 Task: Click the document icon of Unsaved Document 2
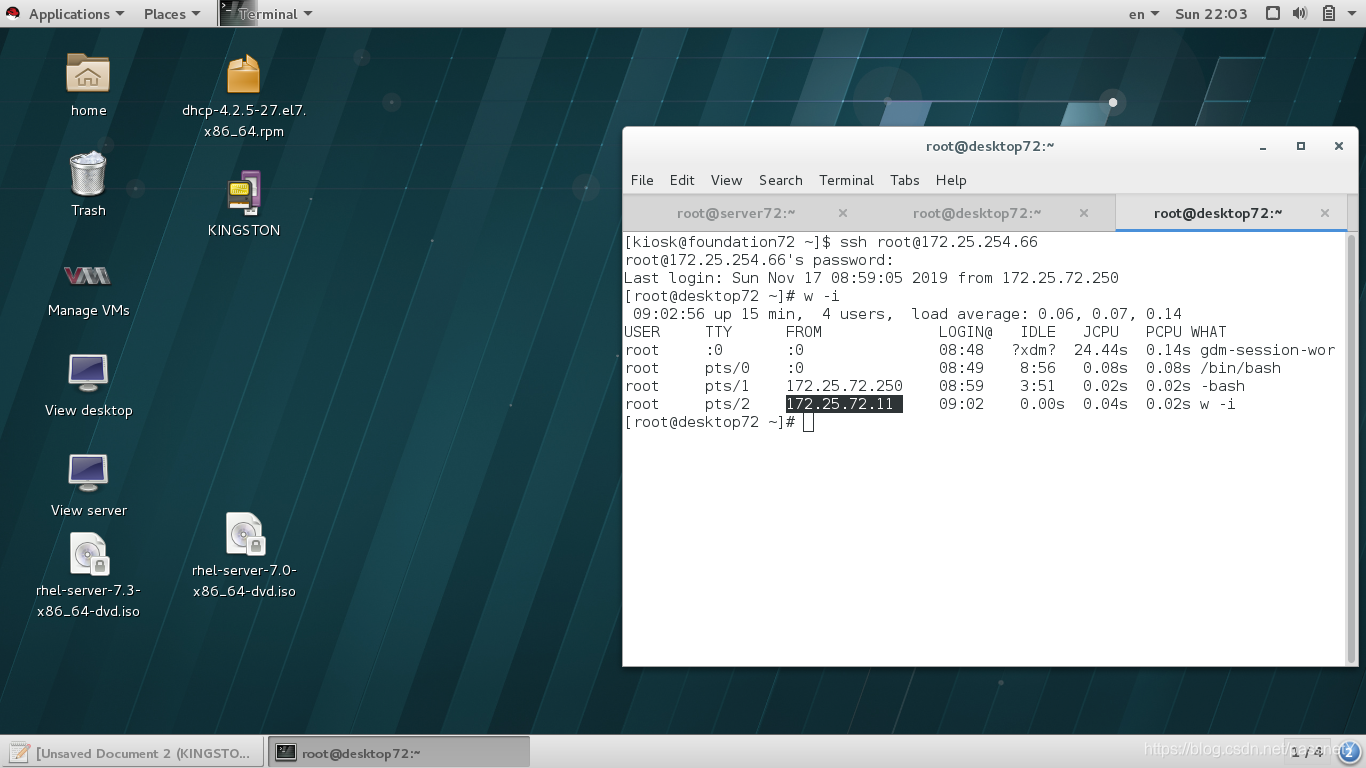18,752
